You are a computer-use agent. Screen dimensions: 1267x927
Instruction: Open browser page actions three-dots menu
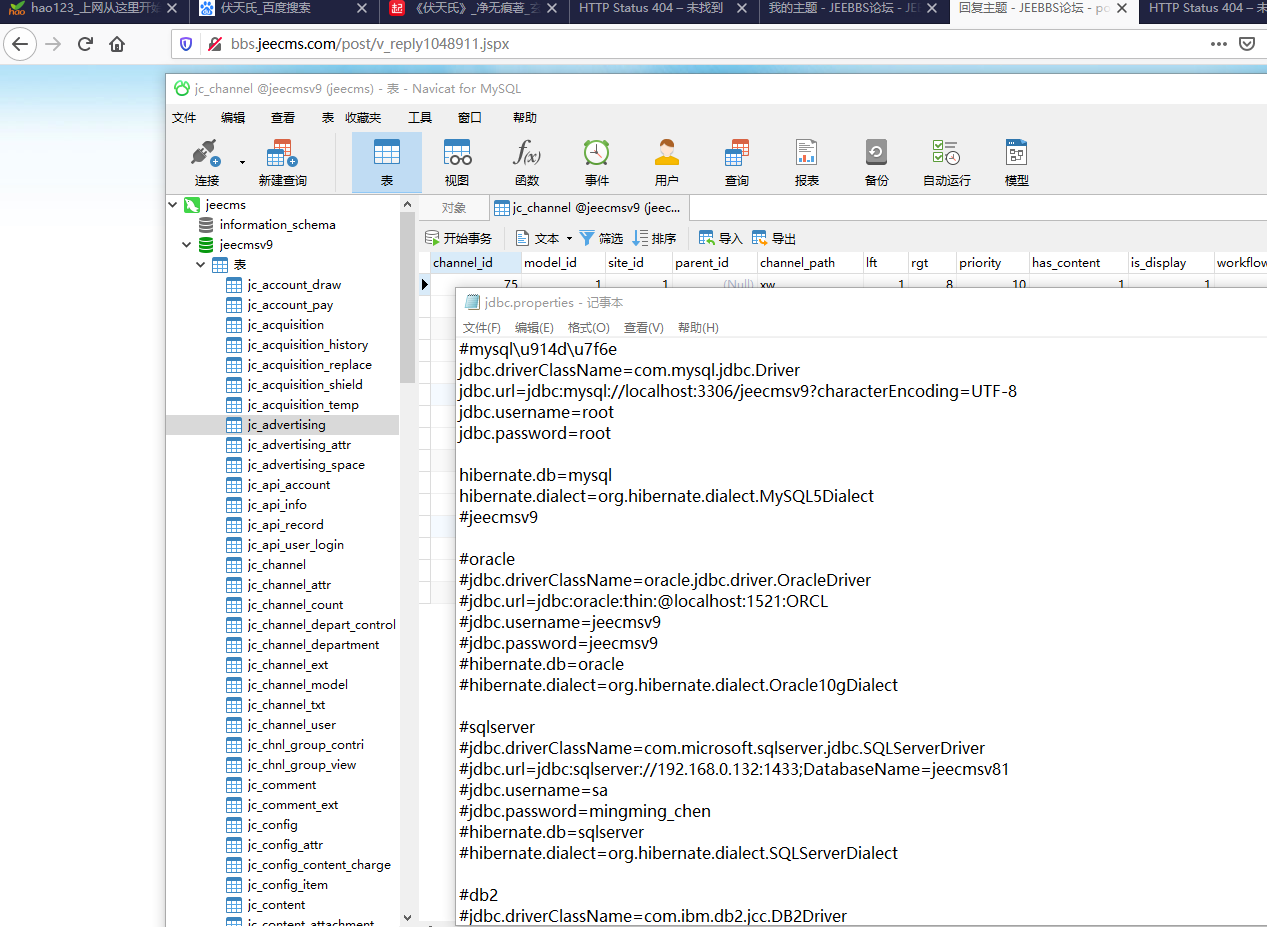click(1218, 44)
